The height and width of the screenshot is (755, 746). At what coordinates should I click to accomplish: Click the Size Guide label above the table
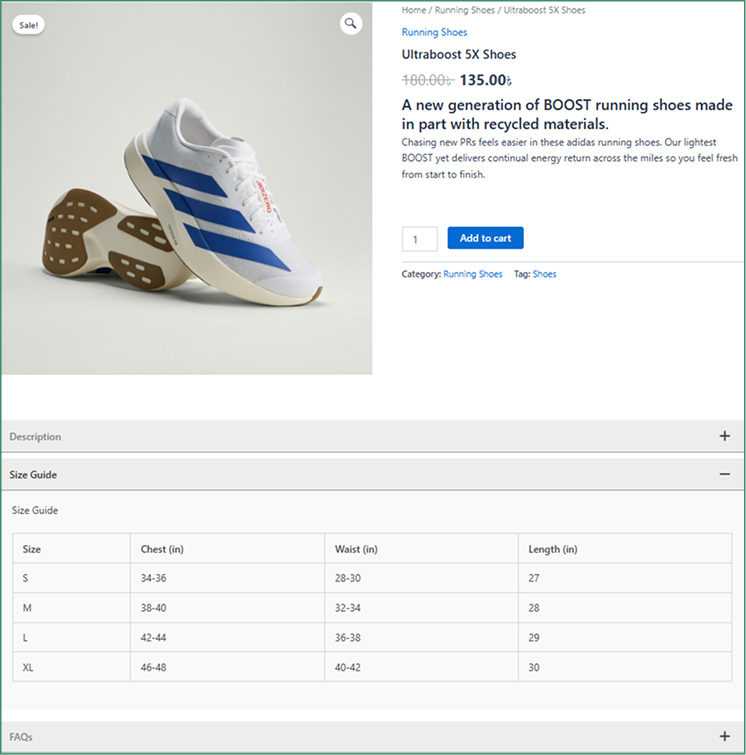[35, 510]
